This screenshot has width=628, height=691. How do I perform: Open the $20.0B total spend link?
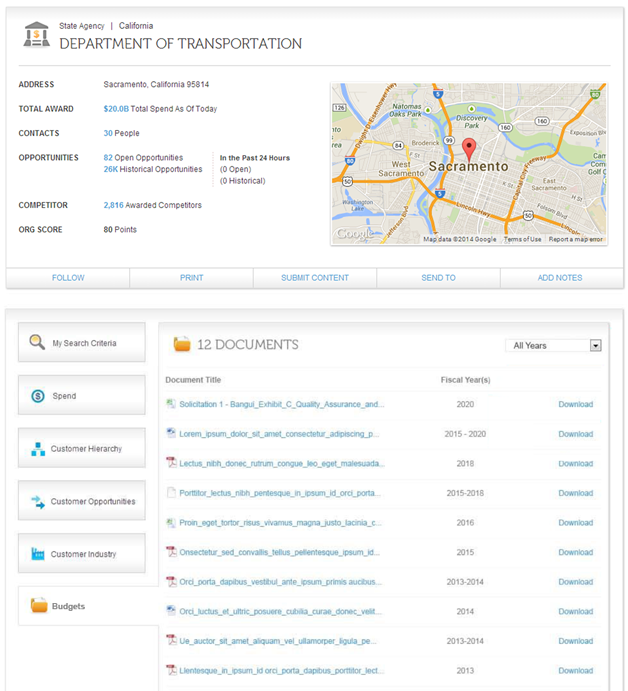116,109
